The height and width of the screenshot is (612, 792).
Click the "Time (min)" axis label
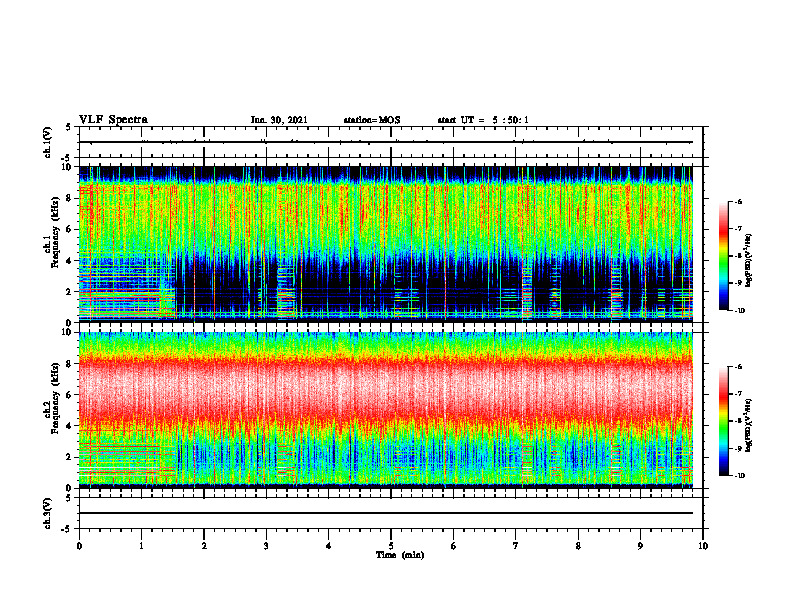click(x=400, y=555)
